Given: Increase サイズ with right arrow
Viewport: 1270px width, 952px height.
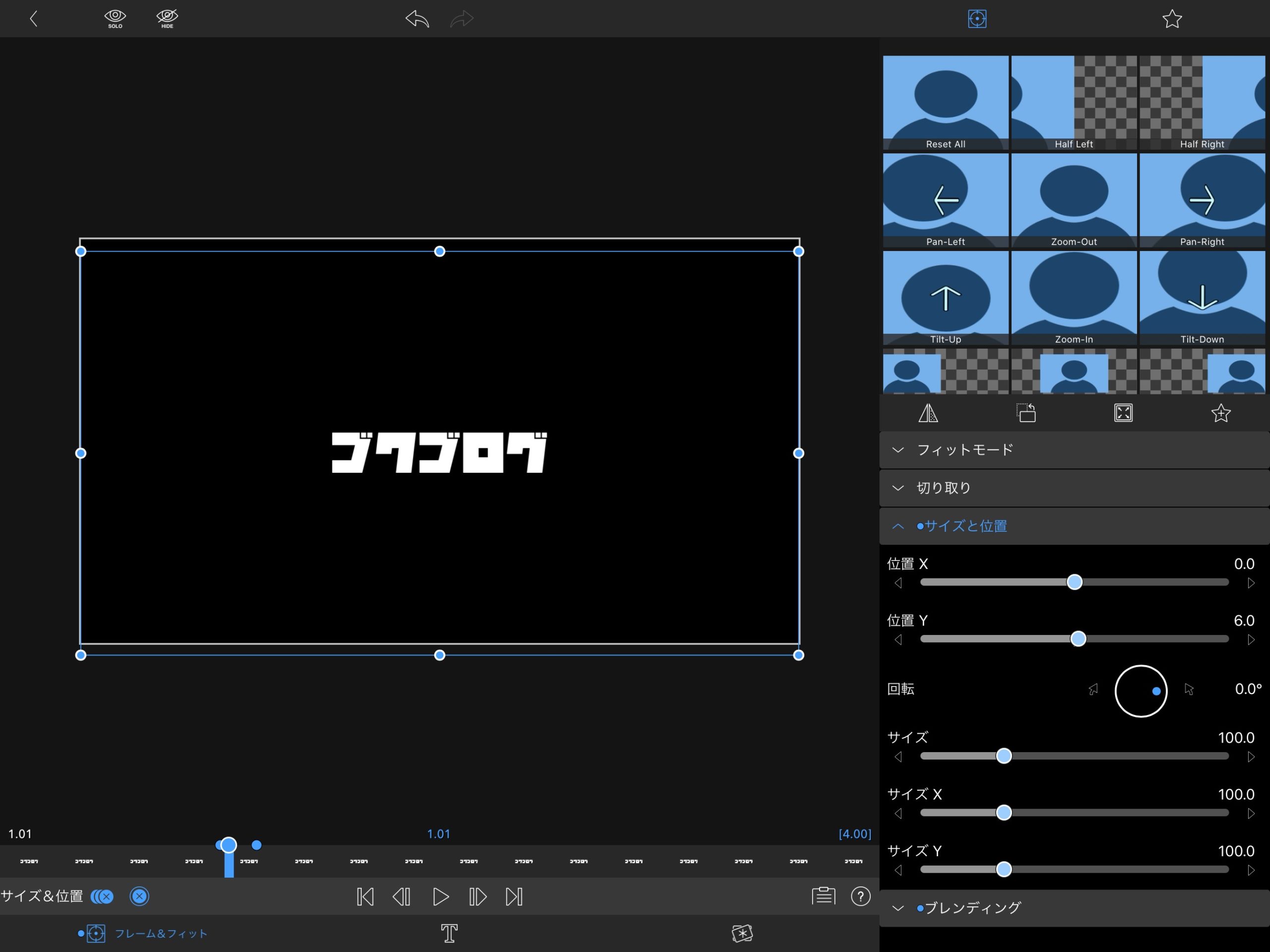Looking at the screenshot, I should 1251,757.
